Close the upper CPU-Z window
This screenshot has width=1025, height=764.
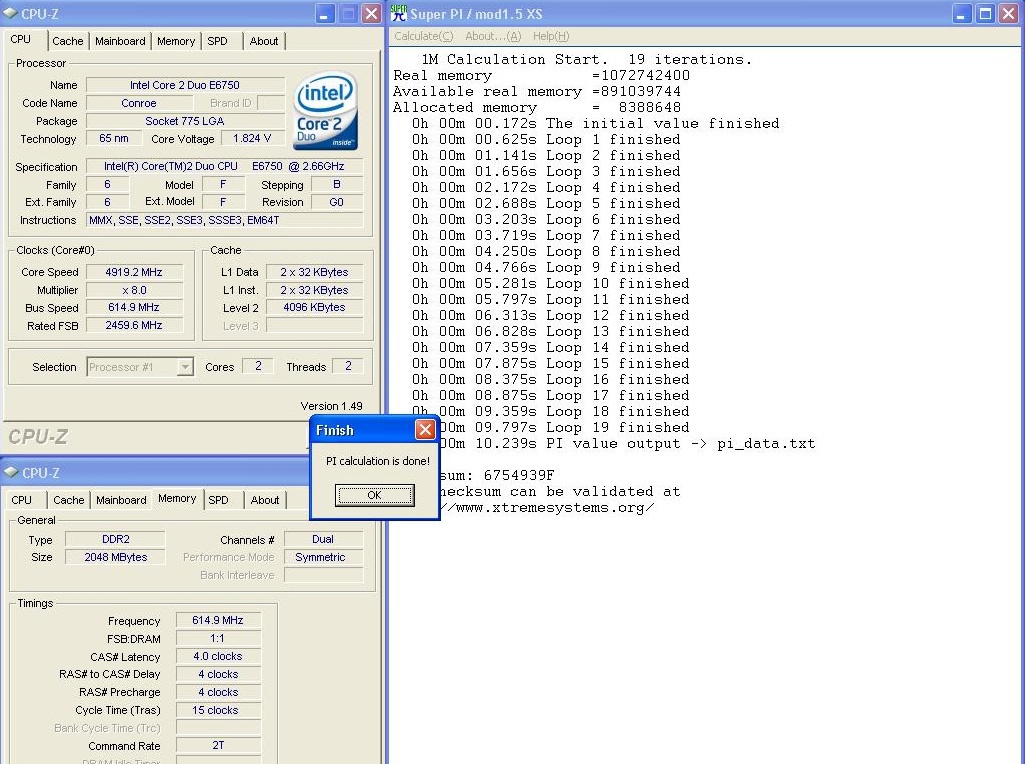tap(371, 14)
